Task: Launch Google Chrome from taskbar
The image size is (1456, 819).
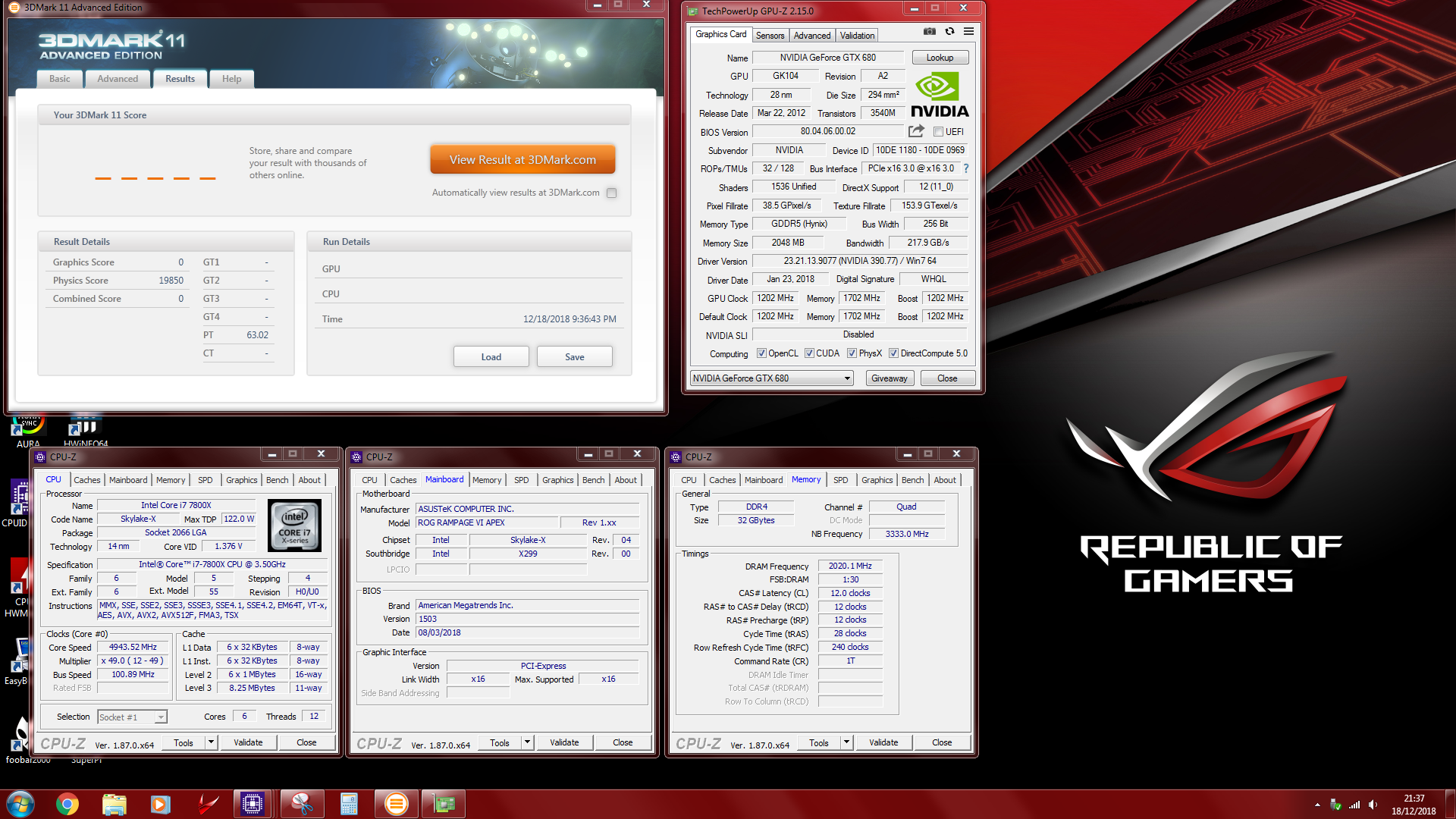Action: coord(67,804)
